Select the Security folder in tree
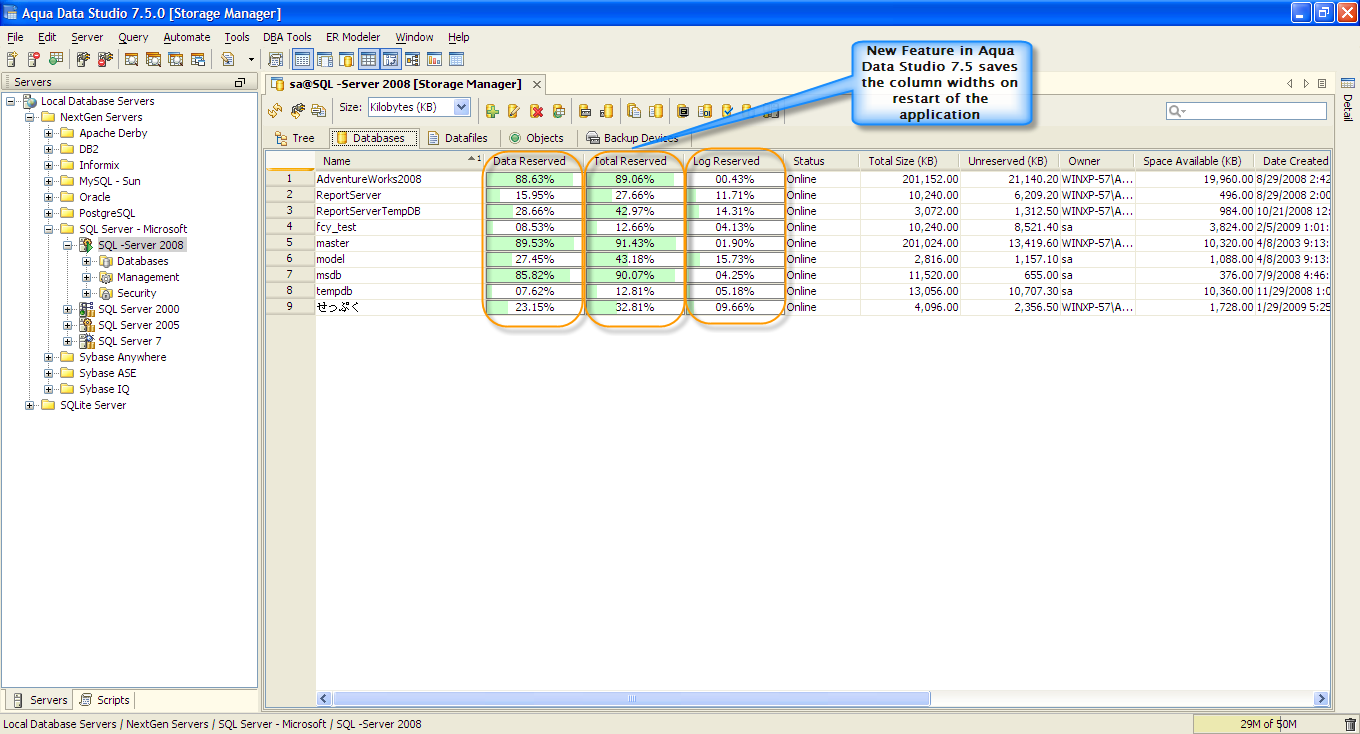Viewport: 1360px width, 734px height. (x=137, y=293)
